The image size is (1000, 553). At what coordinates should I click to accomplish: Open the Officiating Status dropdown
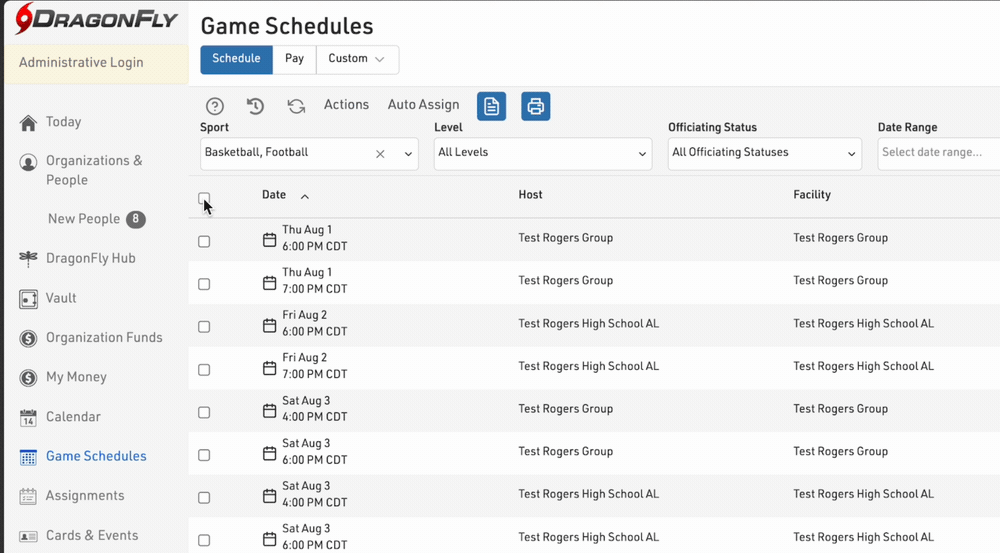tap(764, 154)
